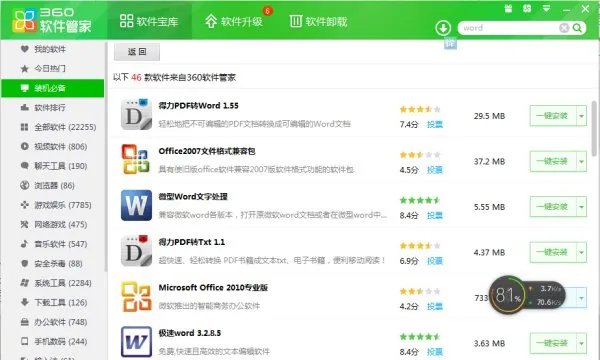This screenshot has width=600, height=360.
Task: Select 我的软件 in the sidebar
Action: 53,49
